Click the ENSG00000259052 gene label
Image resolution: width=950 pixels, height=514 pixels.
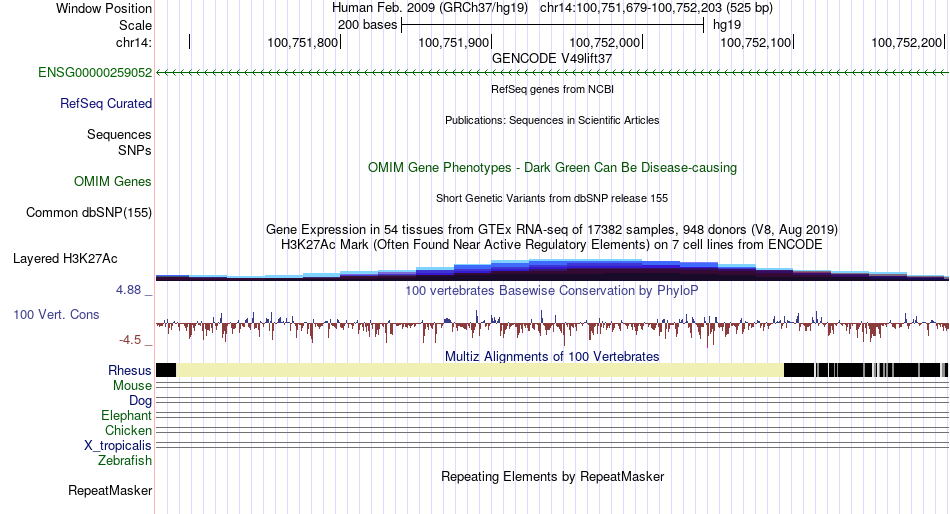click(x=95, y=73)
